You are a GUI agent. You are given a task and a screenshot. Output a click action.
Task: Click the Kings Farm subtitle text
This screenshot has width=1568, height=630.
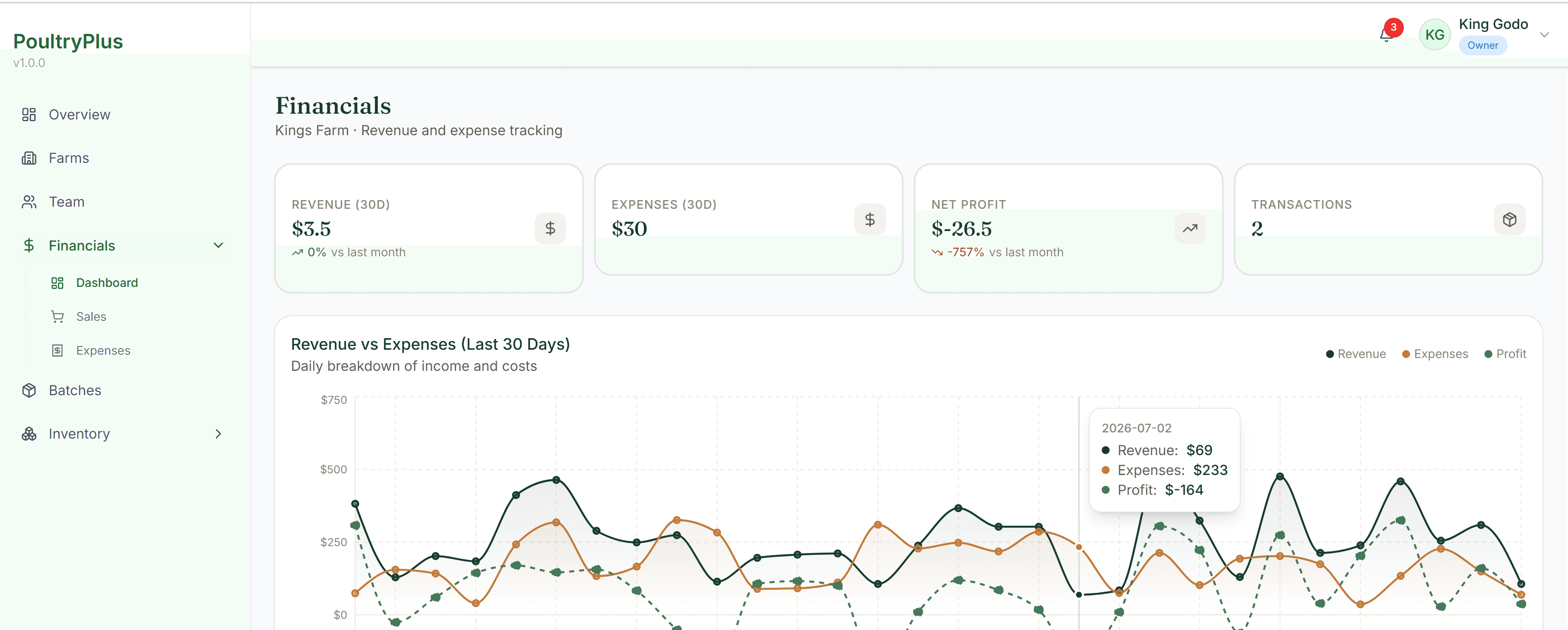click(419, 131)
